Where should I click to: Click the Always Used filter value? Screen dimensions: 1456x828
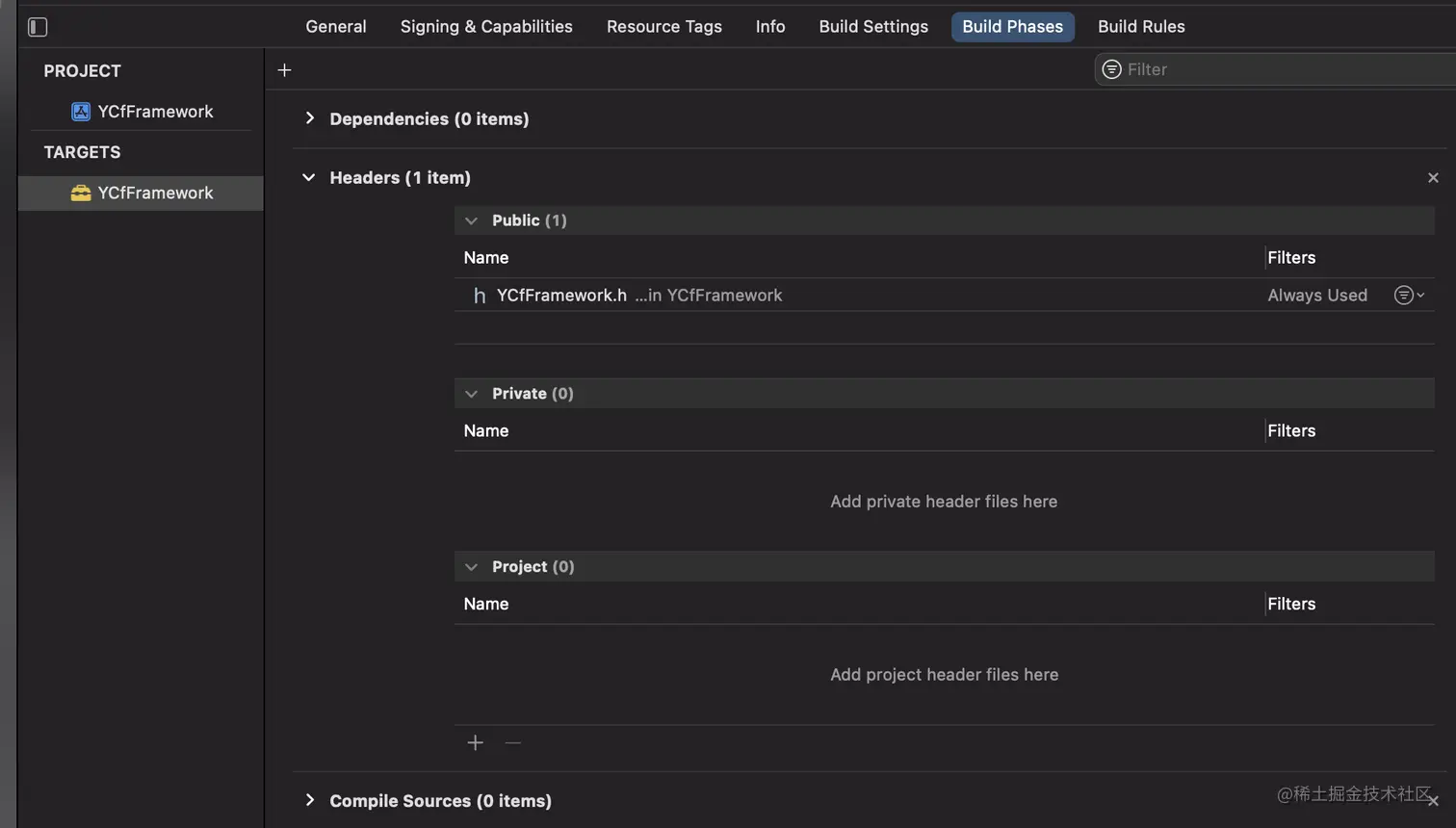point(1317,296)
